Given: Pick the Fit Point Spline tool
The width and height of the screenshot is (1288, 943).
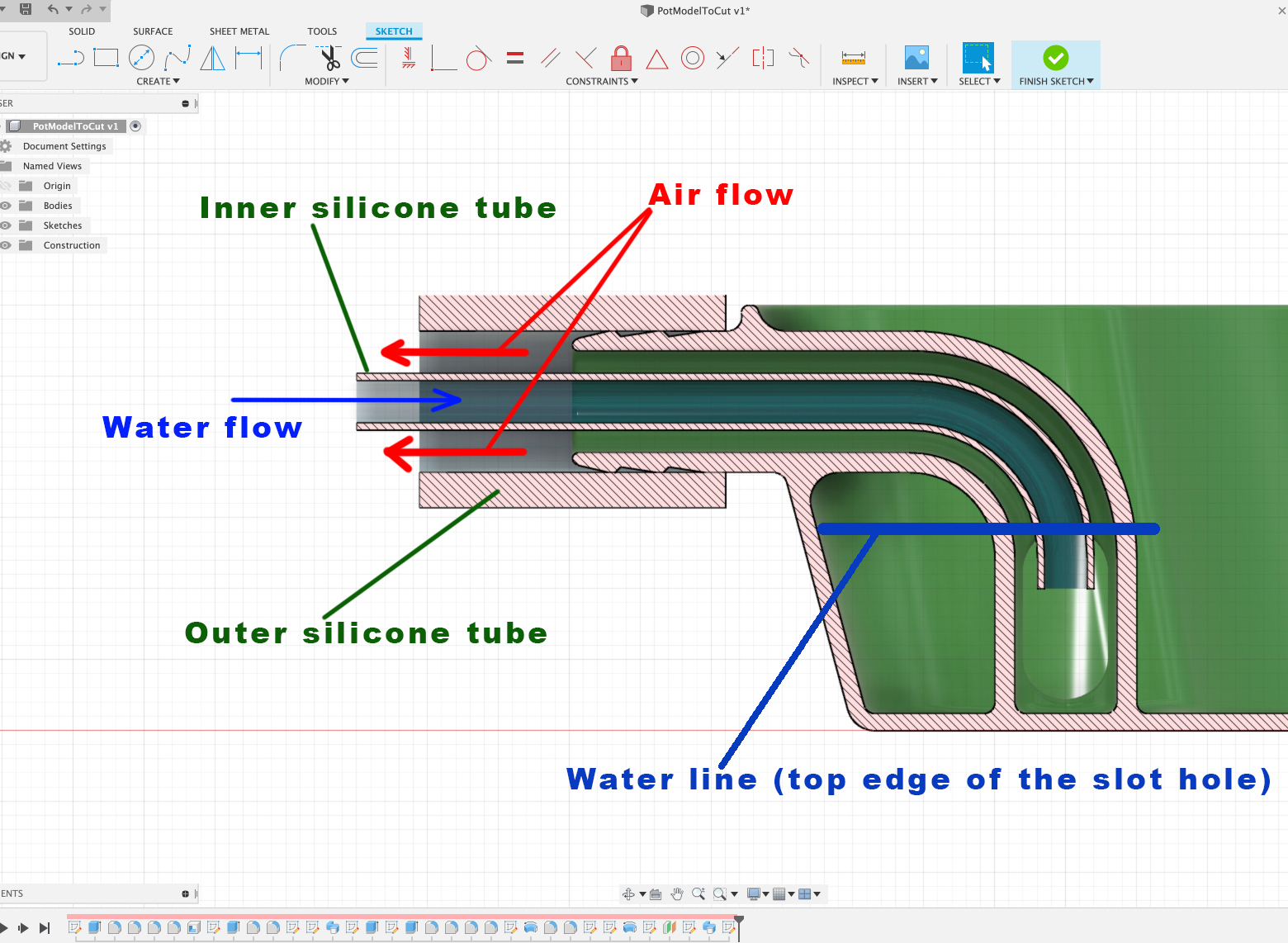Looking at the screenshot, I should [178, 58].
